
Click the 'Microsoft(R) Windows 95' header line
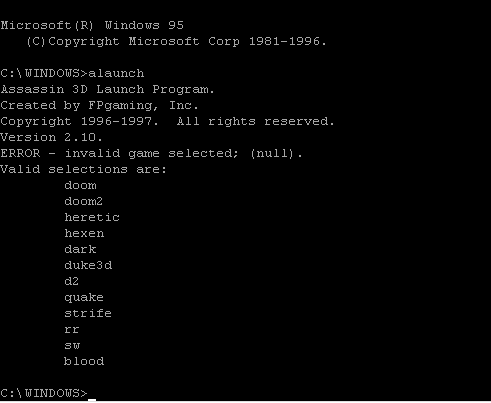tap(92, 25)
